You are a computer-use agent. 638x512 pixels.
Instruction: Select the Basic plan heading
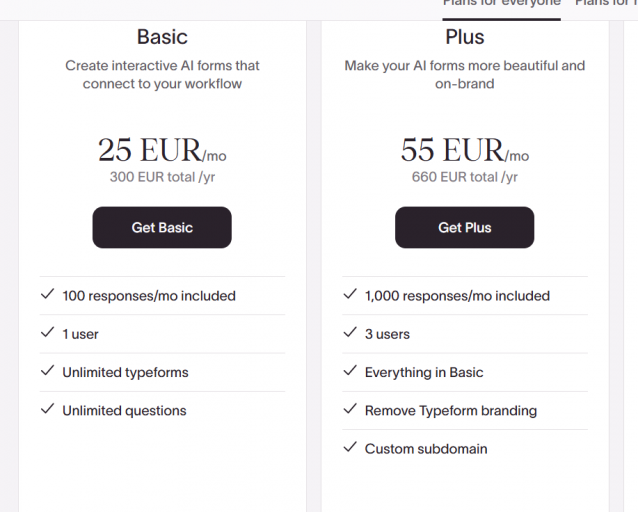162,37
